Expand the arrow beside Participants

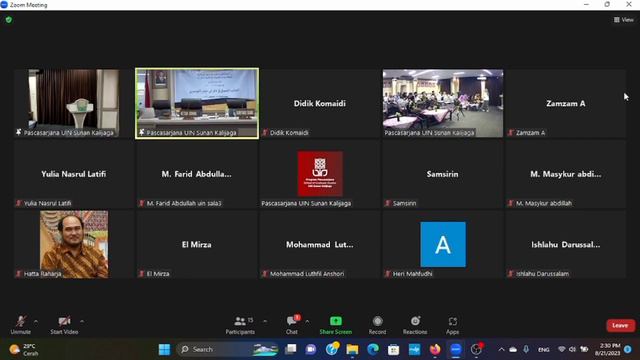tap(265, 322)
